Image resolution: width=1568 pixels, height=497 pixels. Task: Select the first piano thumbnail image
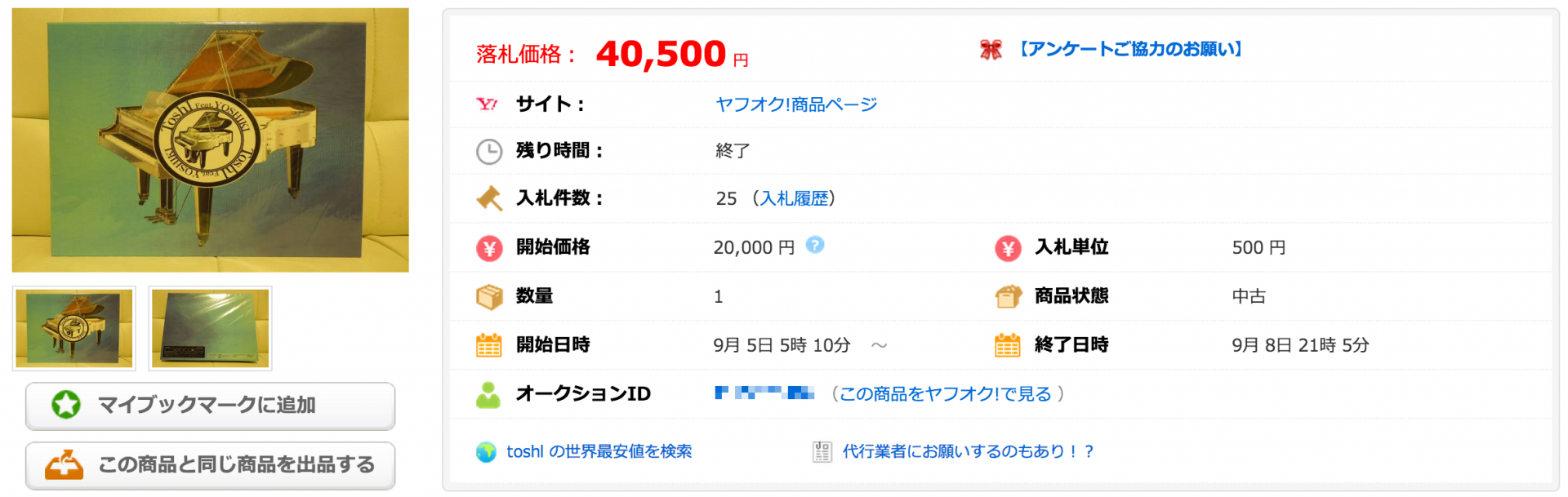point(74,328)
